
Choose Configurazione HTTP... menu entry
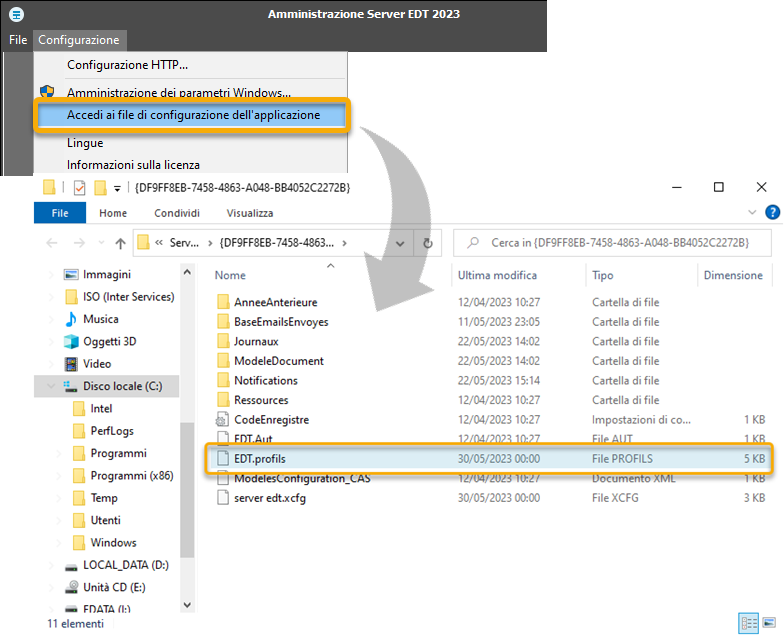(x=128, y=65)
